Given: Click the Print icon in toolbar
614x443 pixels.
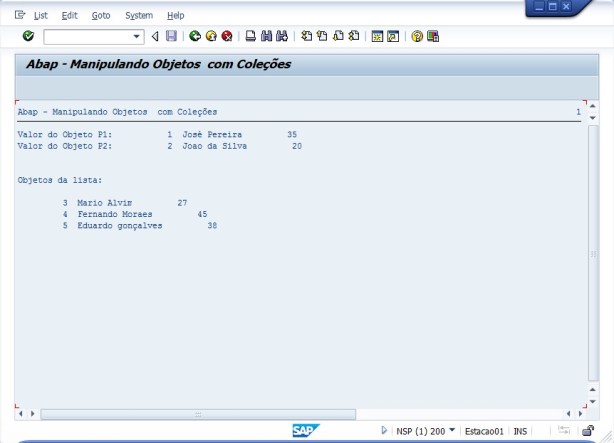Looking at the screenshot, I should coord(250,36).
